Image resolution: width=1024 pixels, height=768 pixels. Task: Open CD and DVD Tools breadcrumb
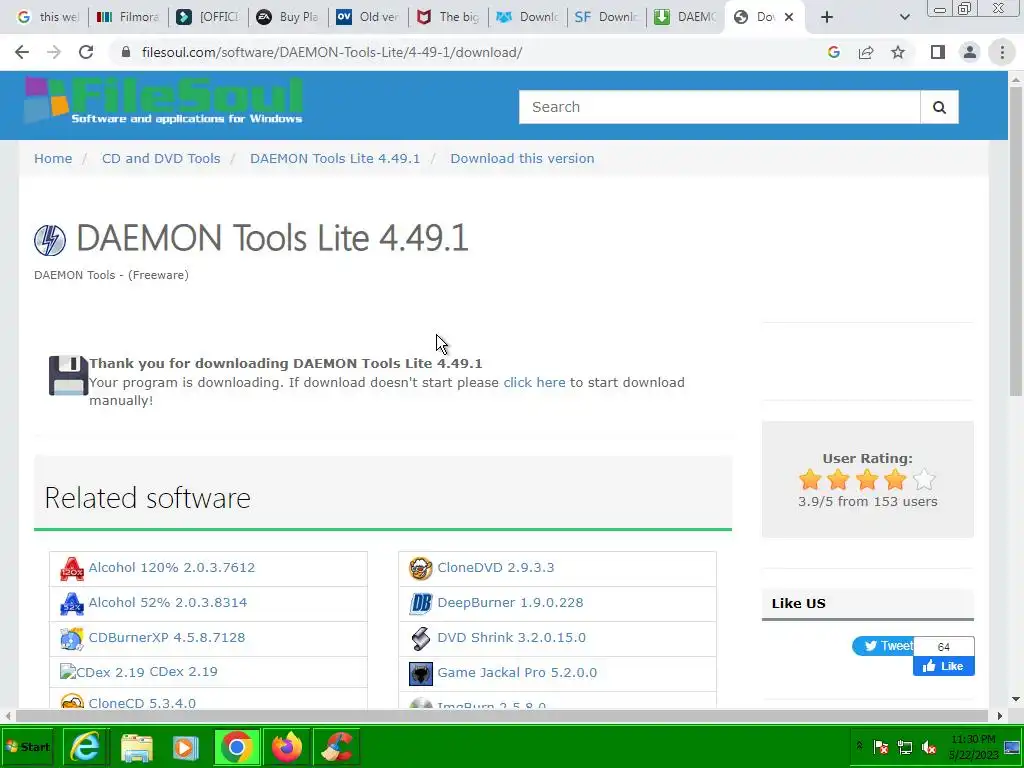(x=161, y=159)
